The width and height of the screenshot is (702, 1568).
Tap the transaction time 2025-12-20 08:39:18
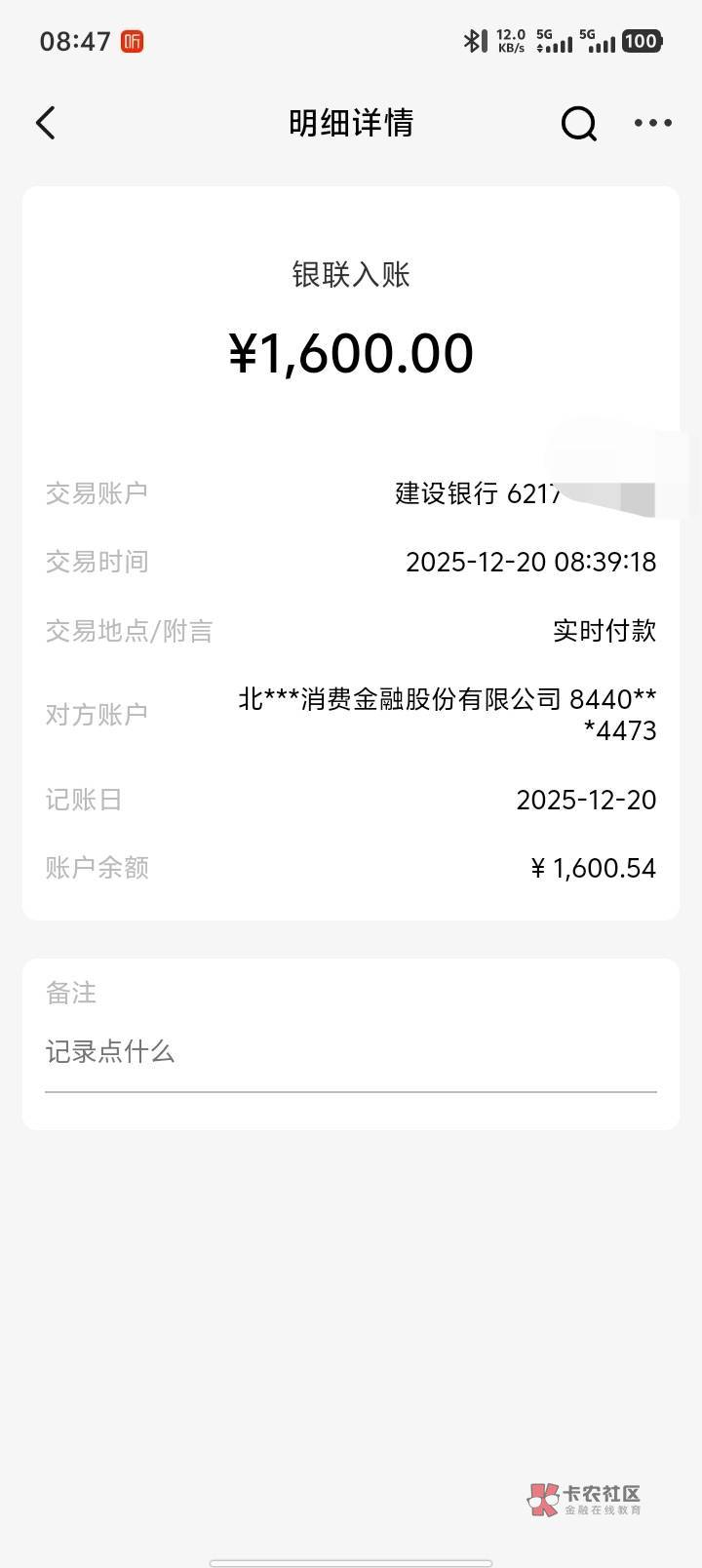pos(530,563)
